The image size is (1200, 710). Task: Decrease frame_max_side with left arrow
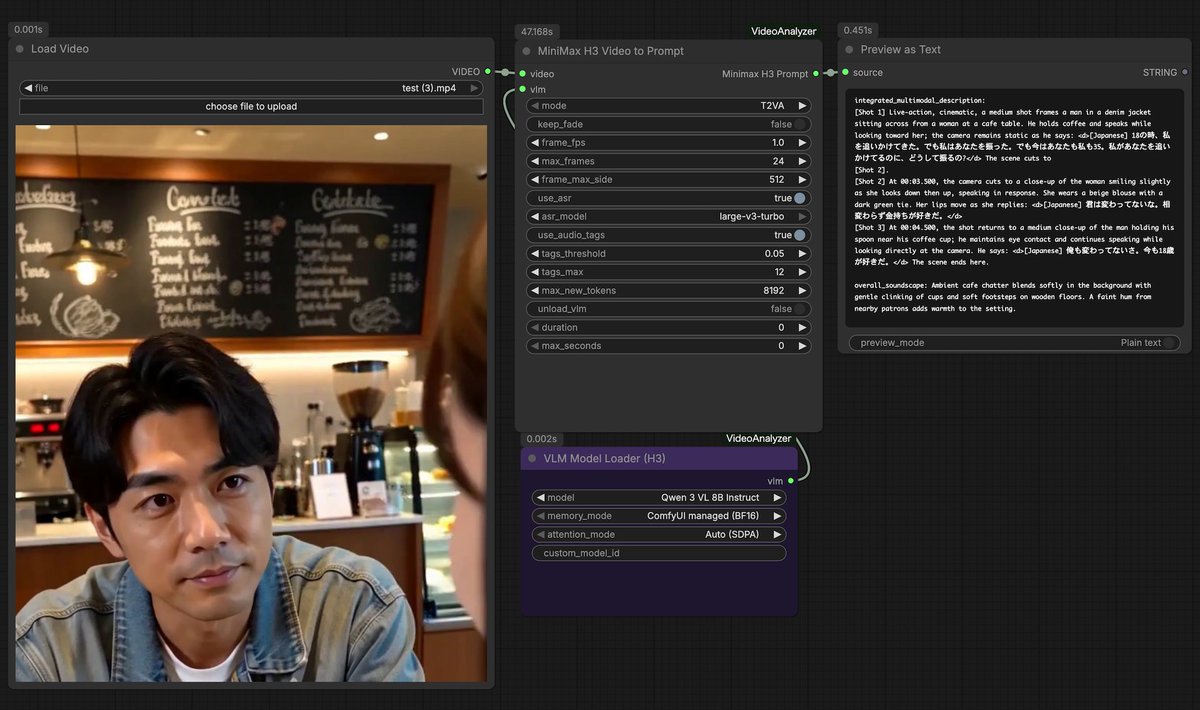point(534,179)
